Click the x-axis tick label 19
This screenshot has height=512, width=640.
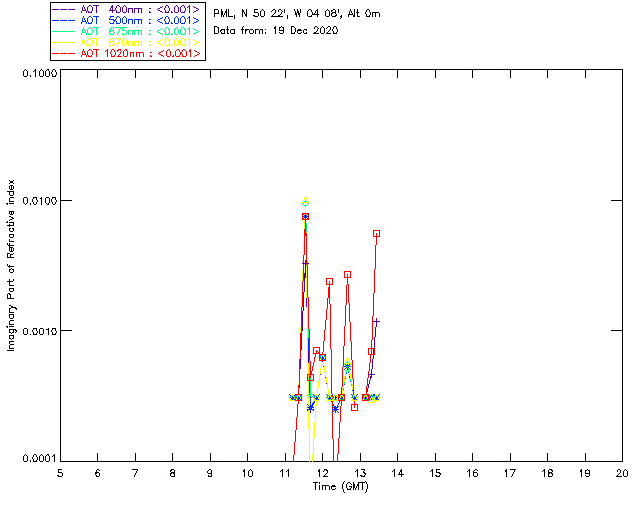(x=585, y=474)
